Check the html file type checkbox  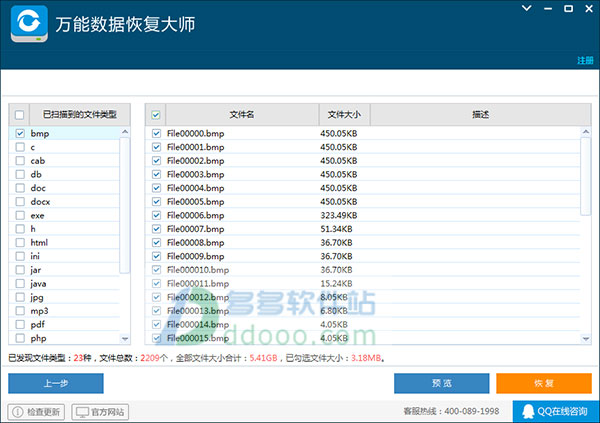[x=20, y=242]
